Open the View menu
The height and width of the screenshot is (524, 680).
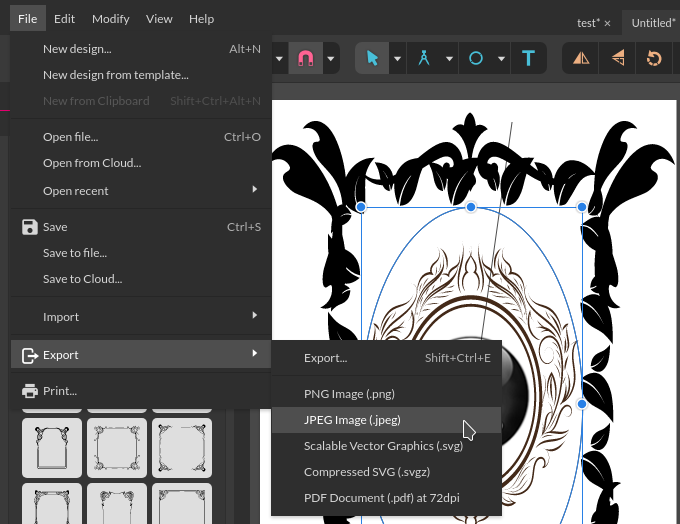click(x=159, y=19)
